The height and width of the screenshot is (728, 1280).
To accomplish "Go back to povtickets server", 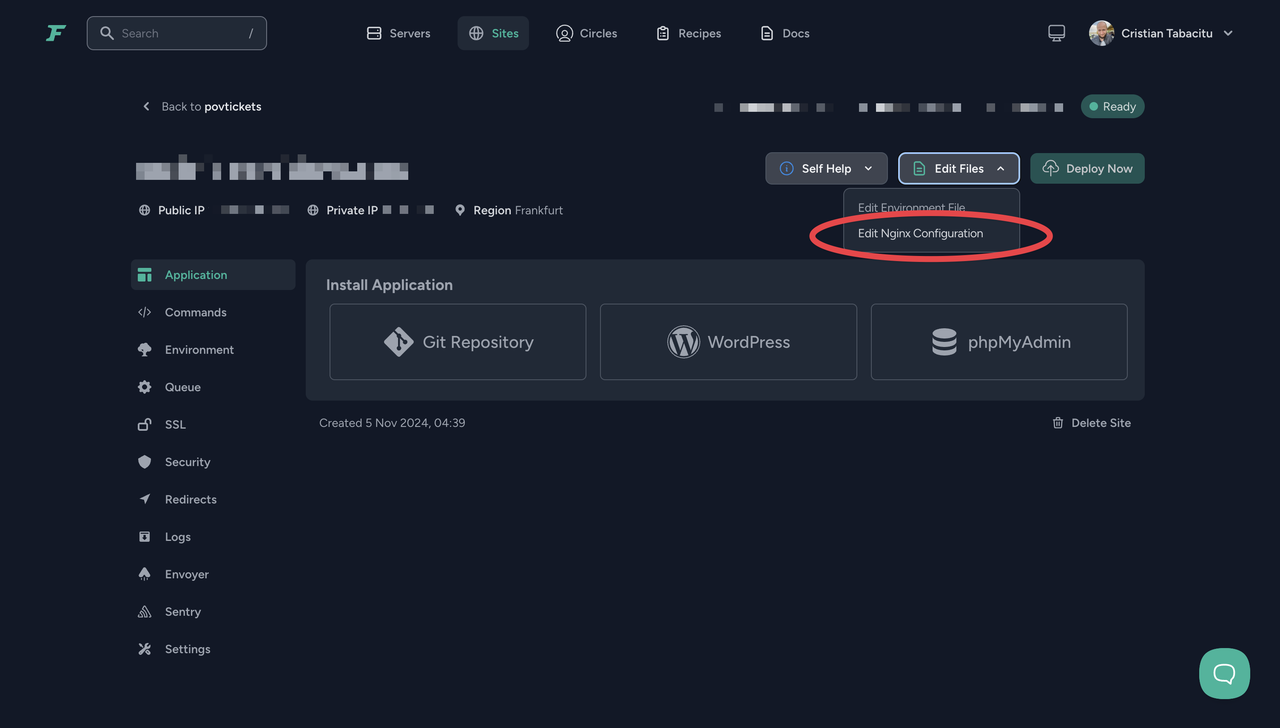I will pos(201,106).
